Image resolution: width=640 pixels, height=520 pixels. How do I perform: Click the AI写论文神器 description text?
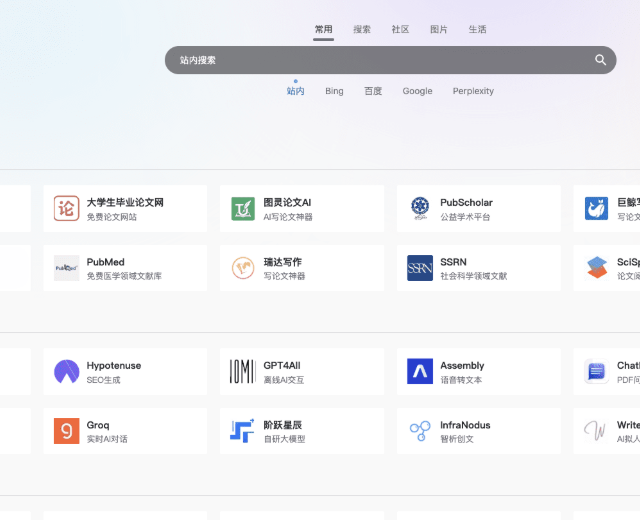tap(288, 217)
